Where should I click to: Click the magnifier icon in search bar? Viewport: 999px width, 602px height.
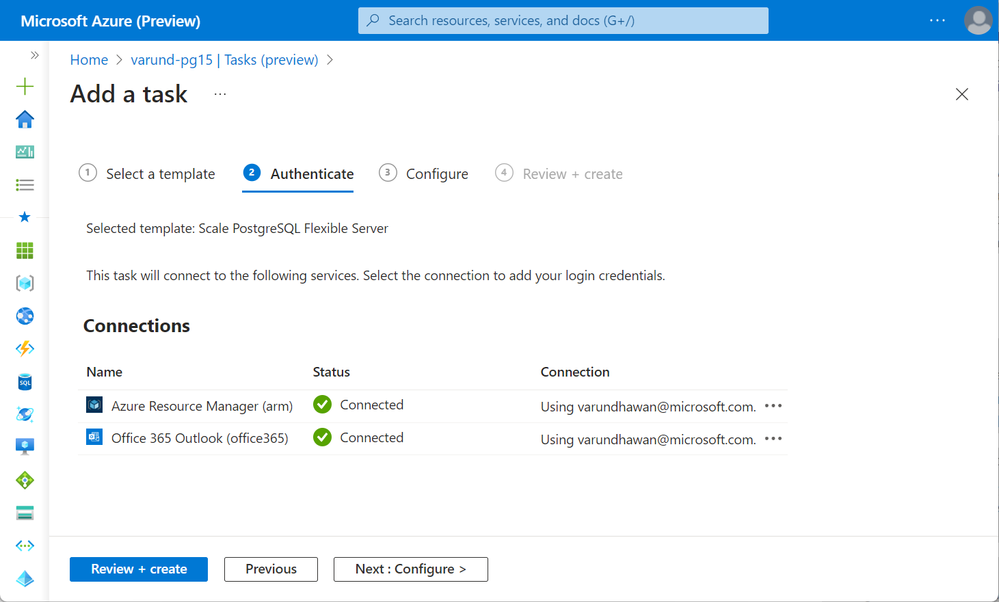click(373, 20)
